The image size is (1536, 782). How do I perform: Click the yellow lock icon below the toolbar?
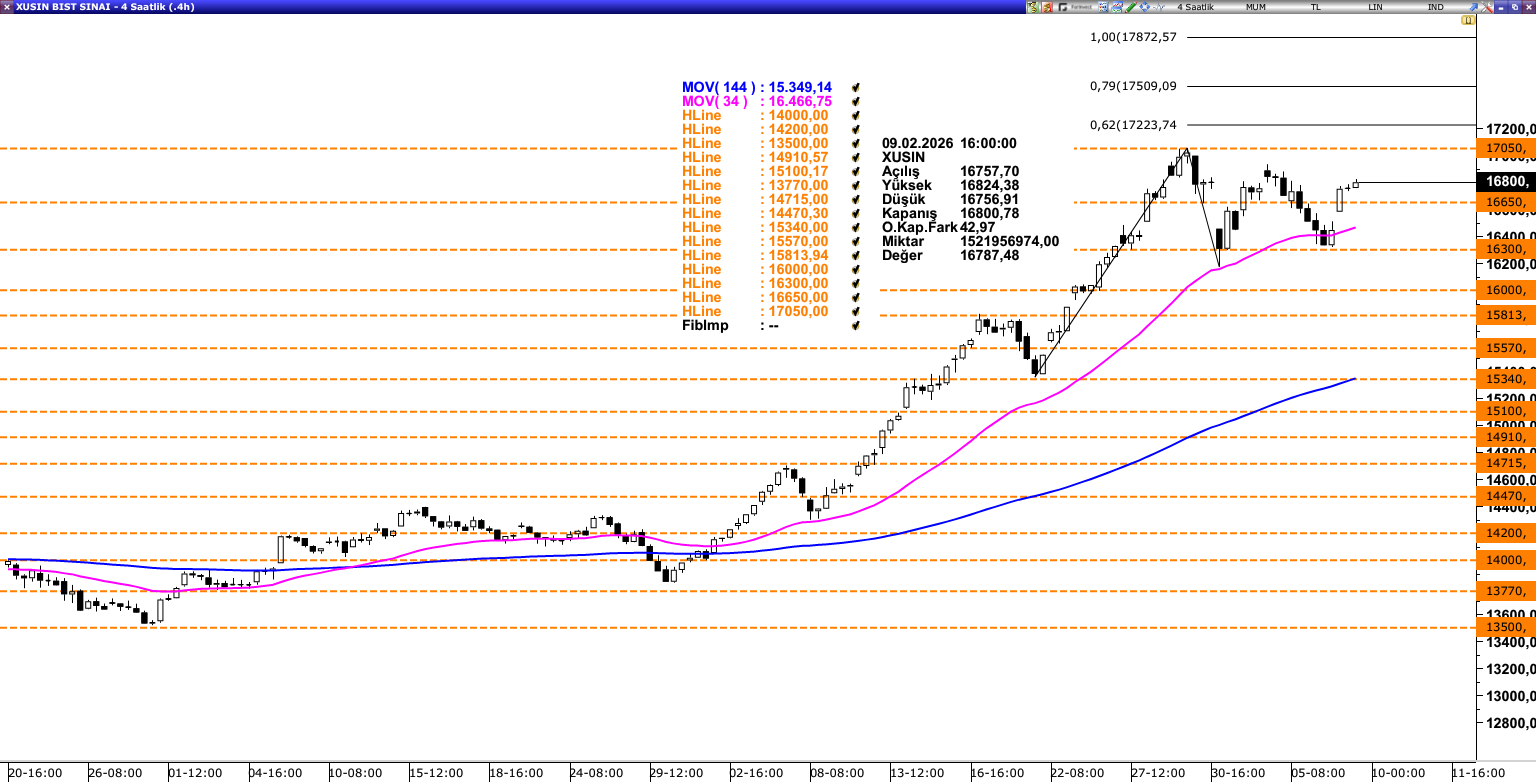pos(1468,20)
